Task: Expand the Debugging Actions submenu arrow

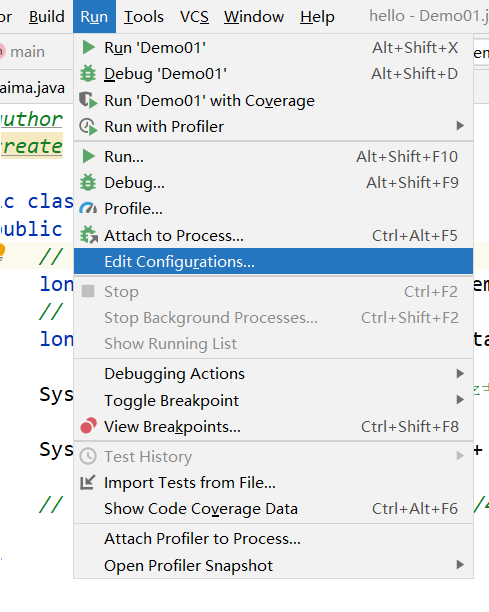Action: 460,374
